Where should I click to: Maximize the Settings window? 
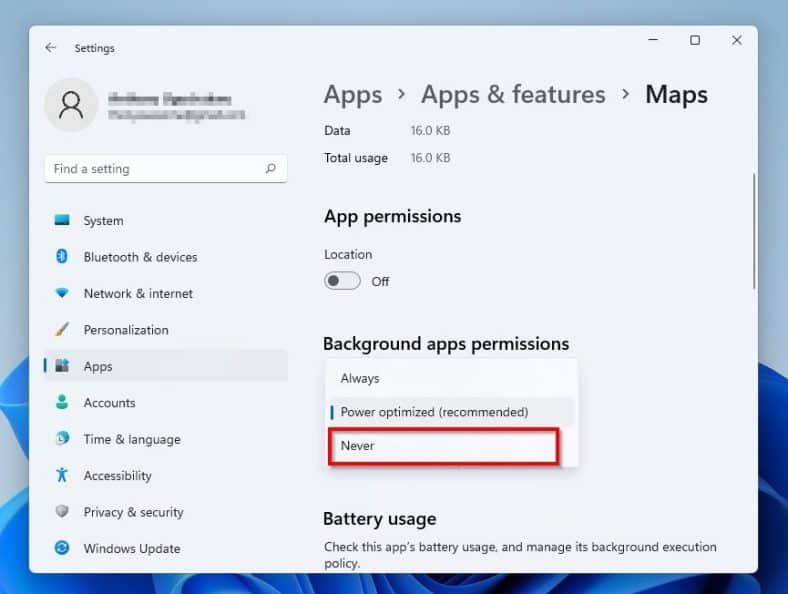(x=695, y=40)
